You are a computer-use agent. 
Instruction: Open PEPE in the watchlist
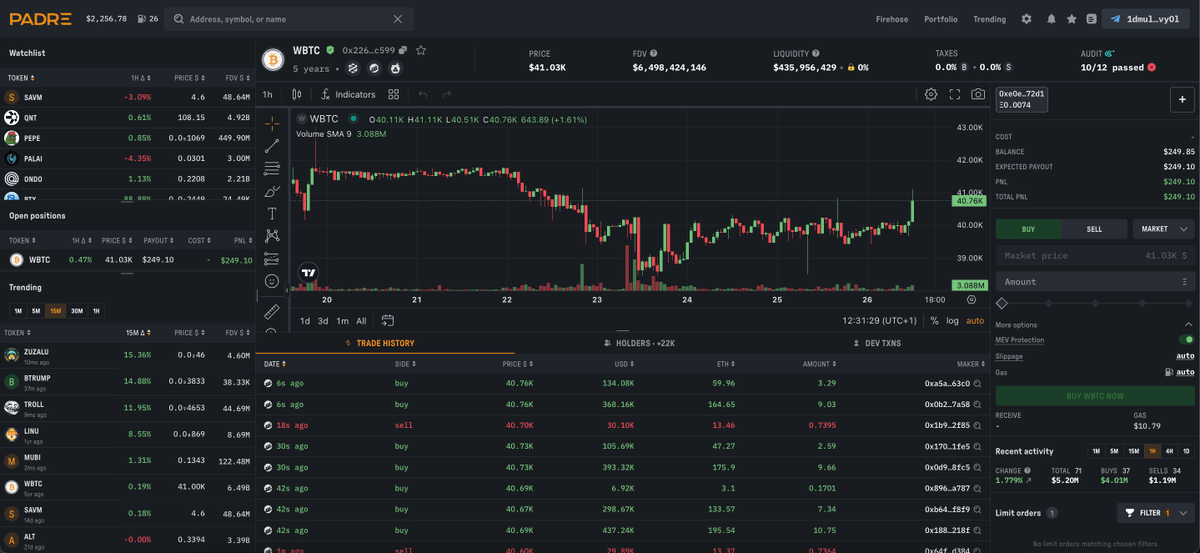click(x=127, y=138)
